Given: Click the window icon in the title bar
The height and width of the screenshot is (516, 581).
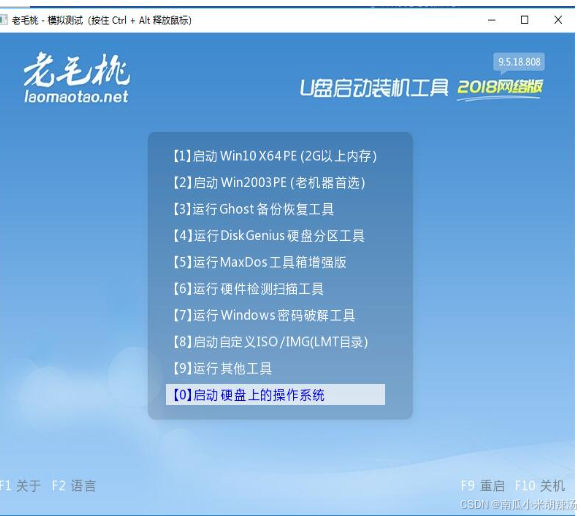Looking at the screenshot, I should pos(3,20).
